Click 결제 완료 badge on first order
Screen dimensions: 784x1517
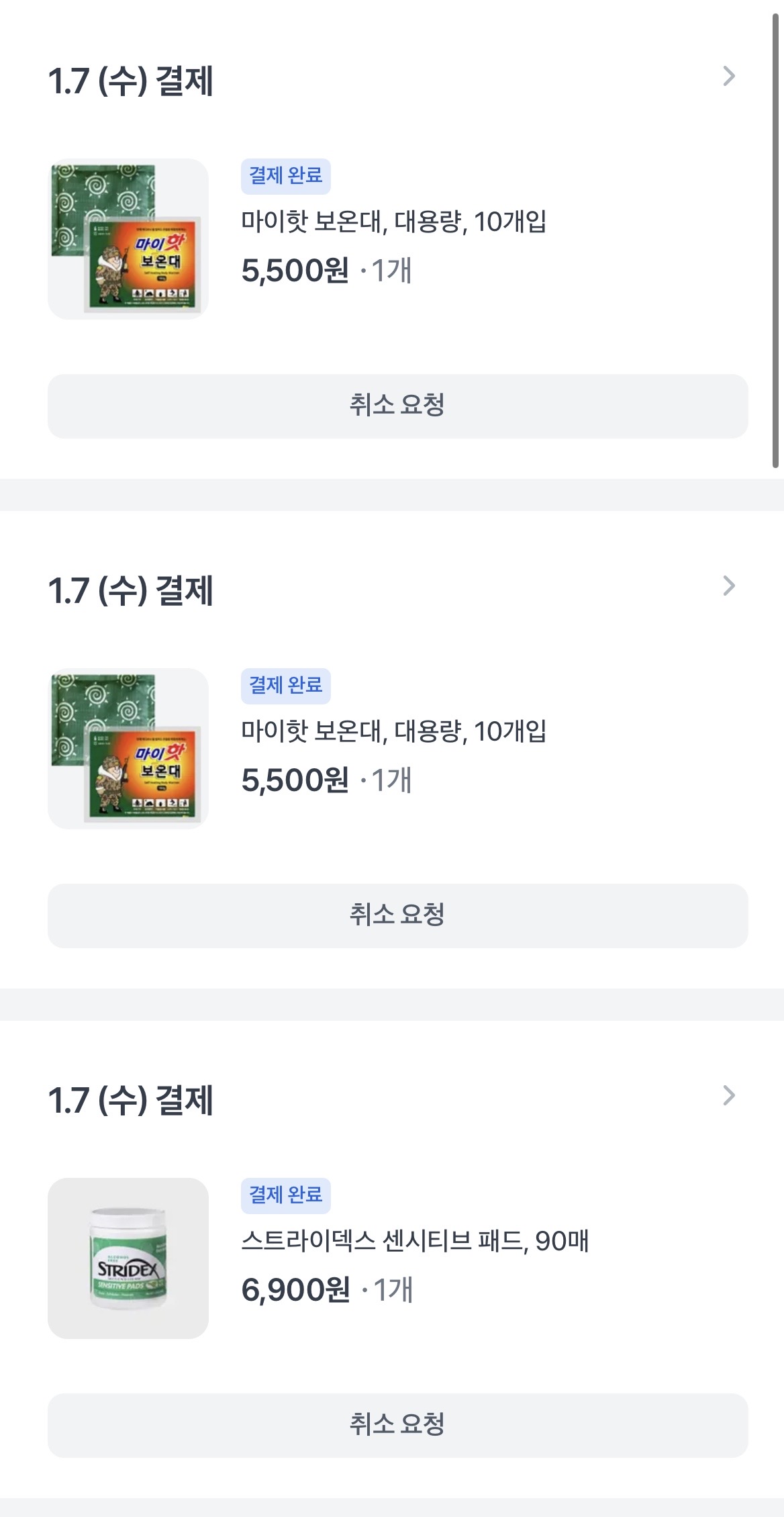coord(286,176)
